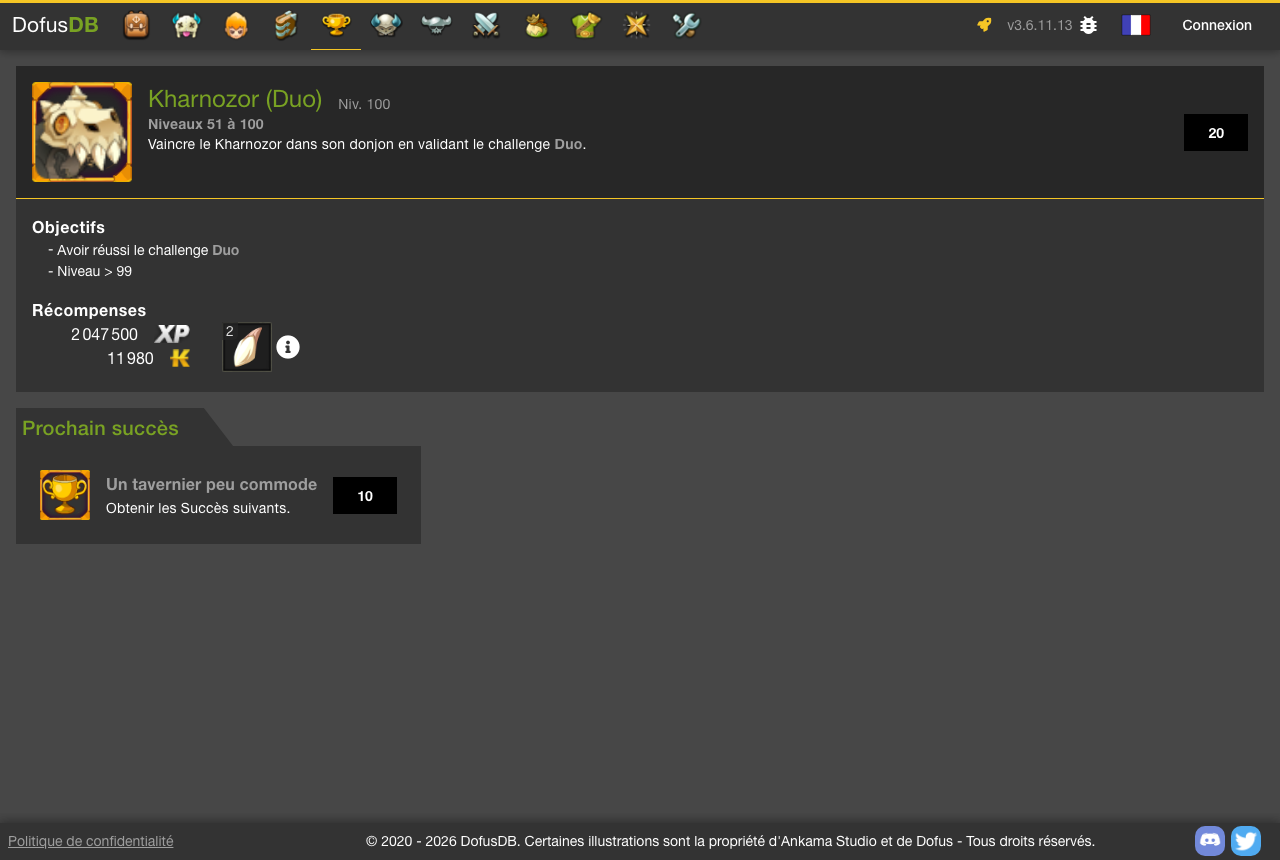Click the 'Politique de confidentialité' link

[x=91, y=841]
